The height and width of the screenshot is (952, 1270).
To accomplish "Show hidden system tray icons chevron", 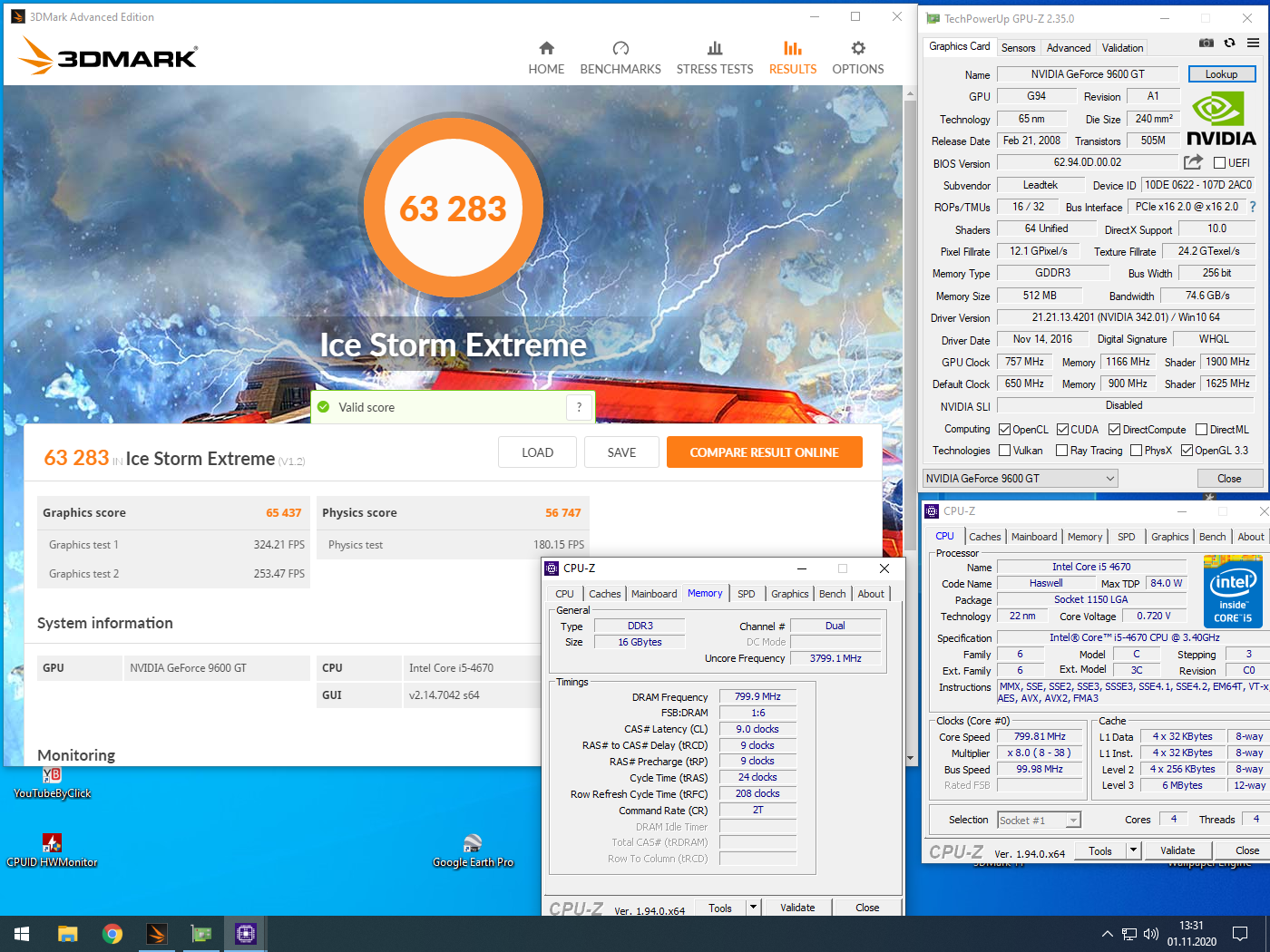I will (1107, 934).
